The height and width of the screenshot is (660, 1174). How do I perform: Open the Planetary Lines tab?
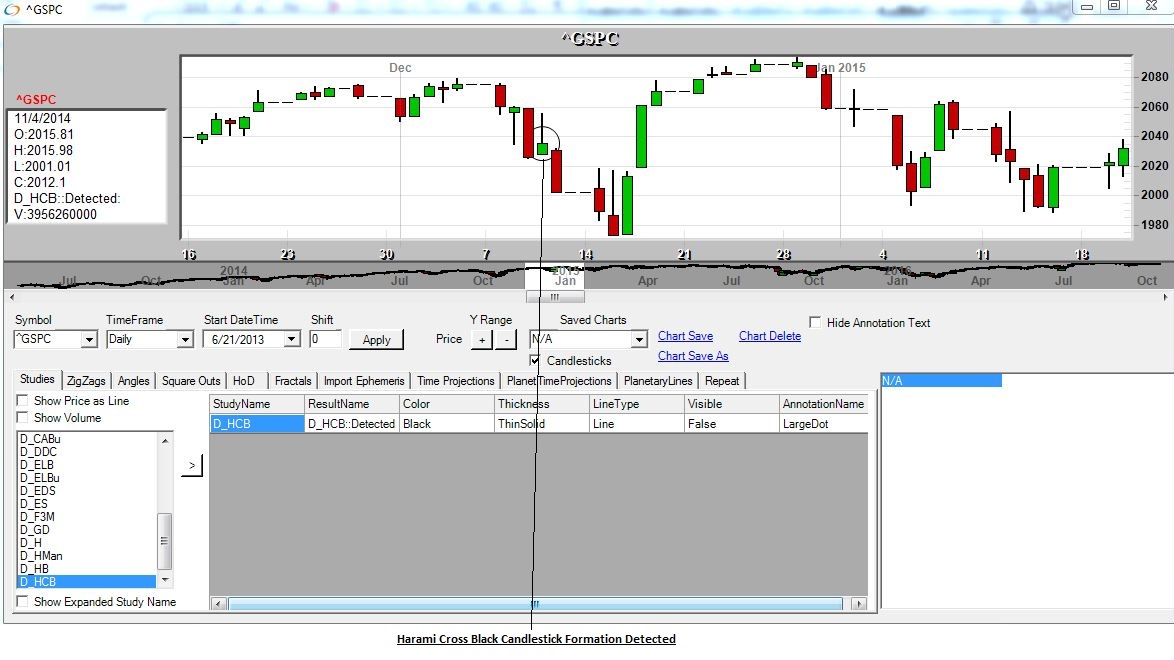[x=656, y=381]
